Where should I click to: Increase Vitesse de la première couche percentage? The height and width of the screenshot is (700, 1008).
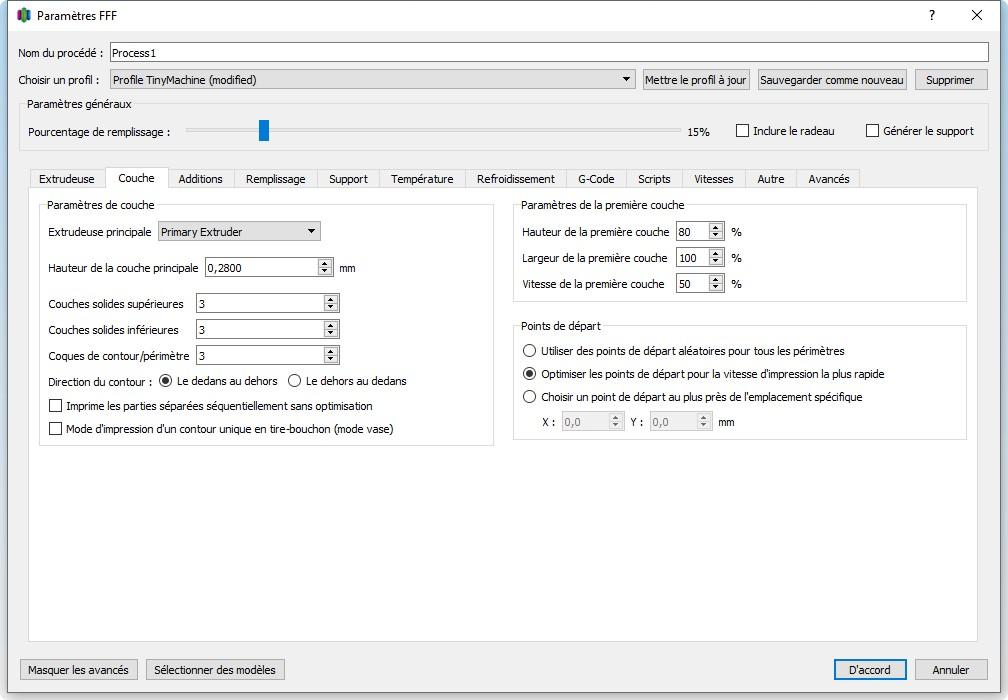[x=716, y=280]
